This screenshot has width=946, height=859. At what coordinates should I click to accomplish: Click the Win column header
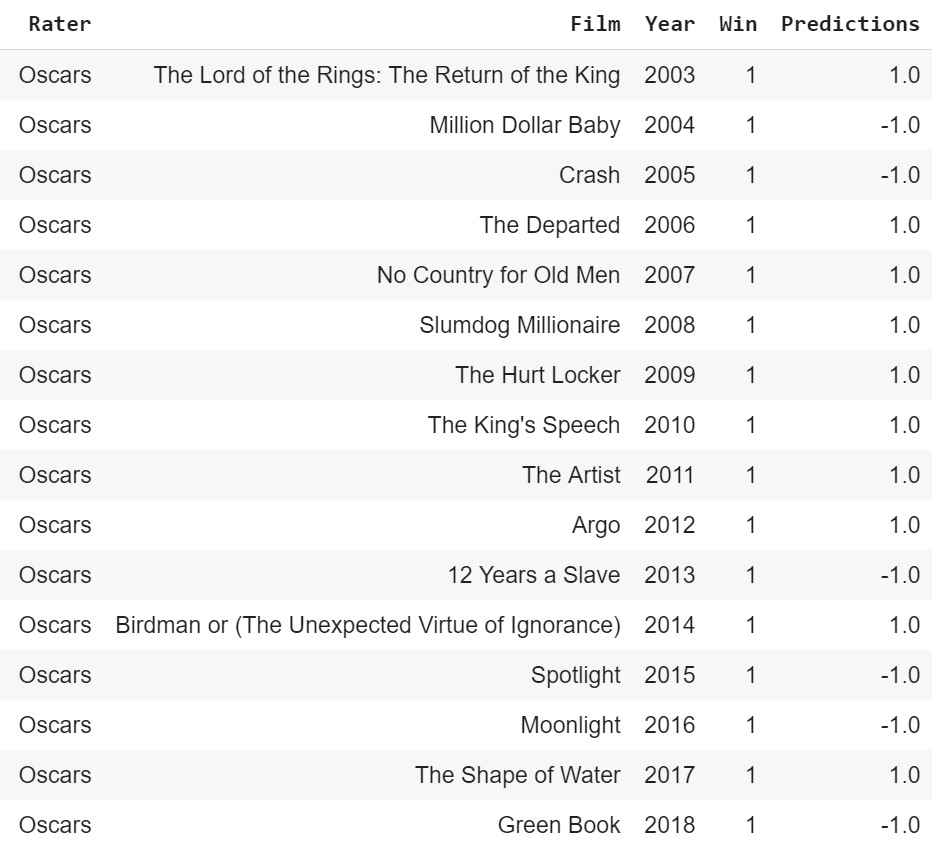point(738,24)
